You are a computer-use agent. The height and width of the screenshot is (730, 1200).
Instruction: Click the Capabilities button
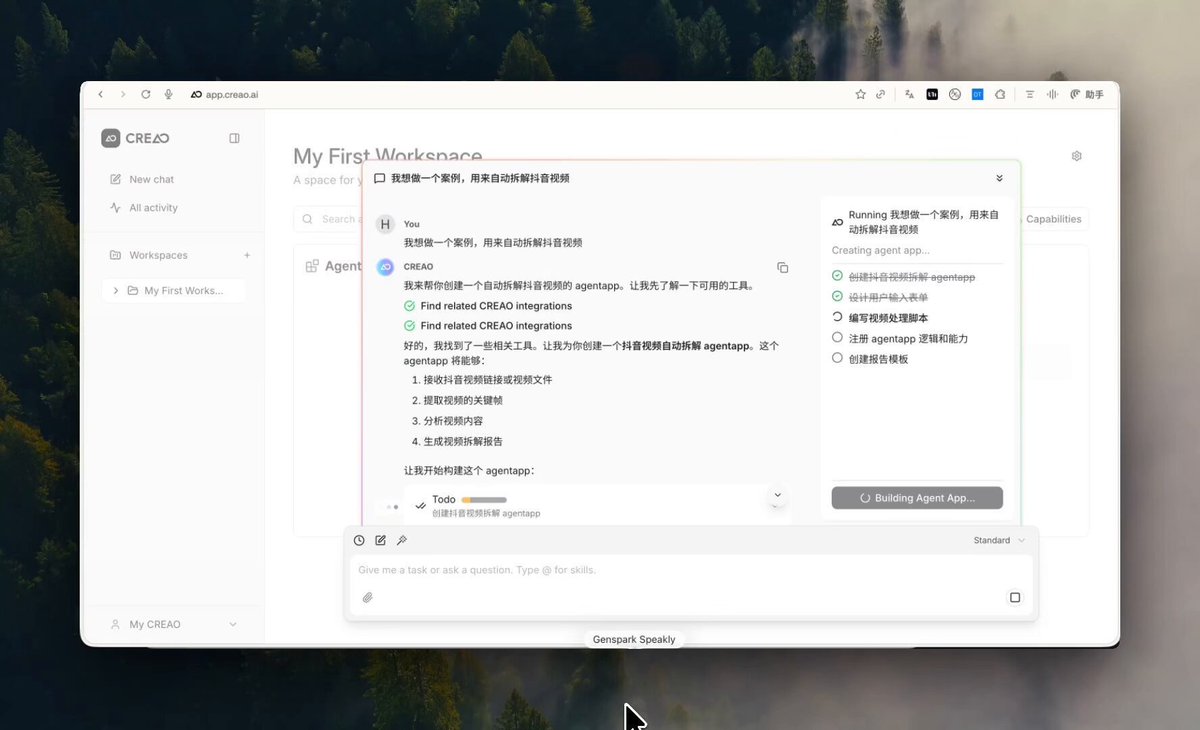coord(1052,219)
